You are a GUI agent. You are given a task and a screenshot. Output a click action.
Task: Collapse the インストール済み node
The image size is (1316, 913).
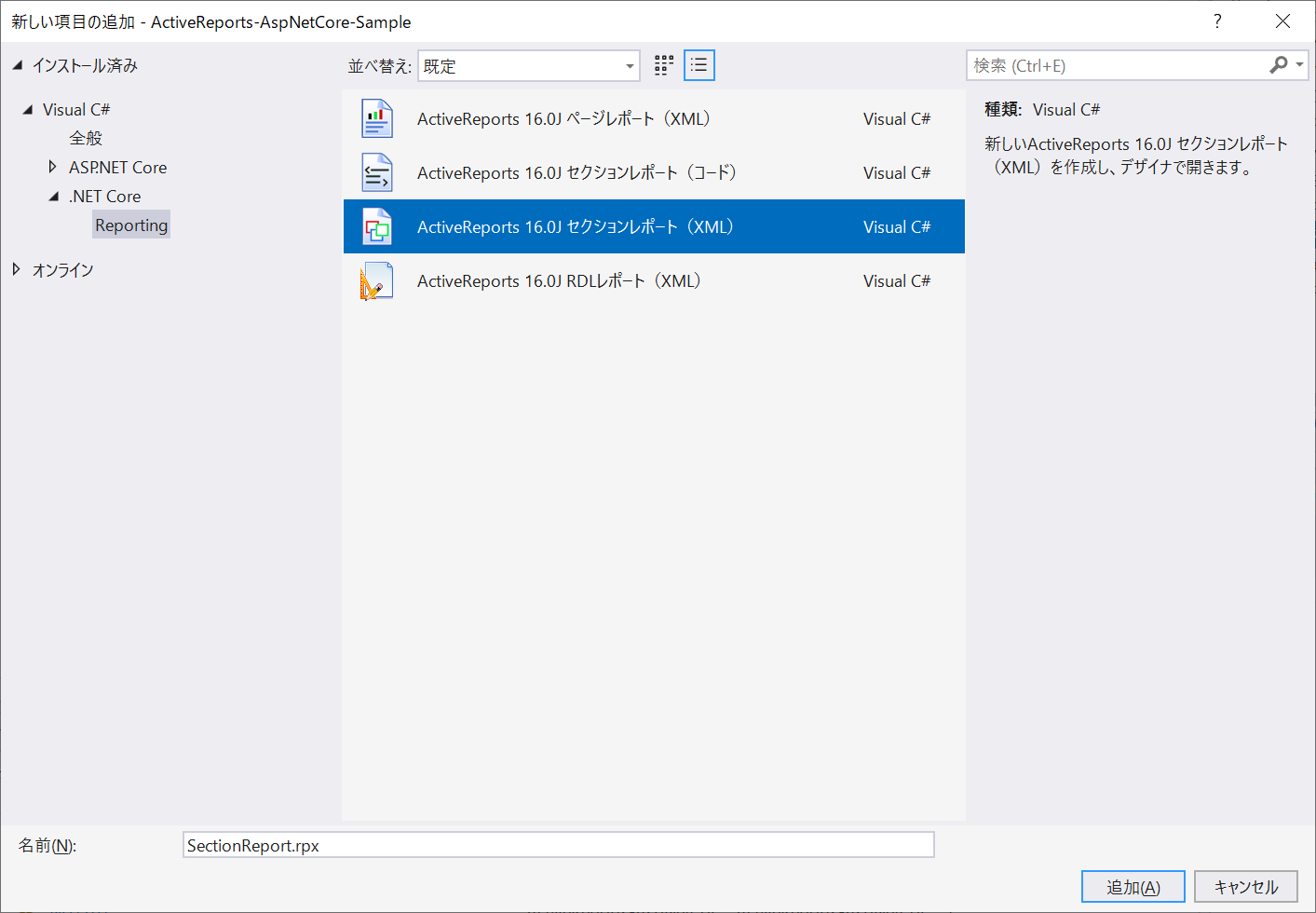pos(17,65)
